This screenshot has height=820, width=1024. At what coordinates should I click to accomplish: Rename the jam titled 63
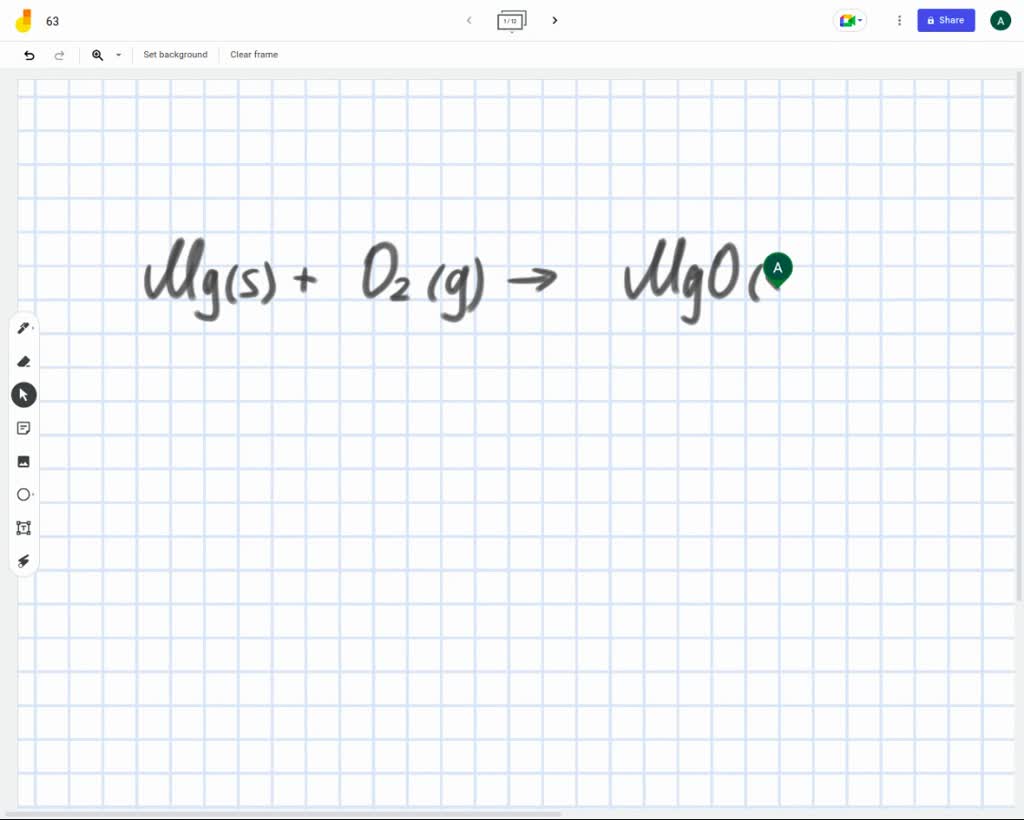(52, 20)
